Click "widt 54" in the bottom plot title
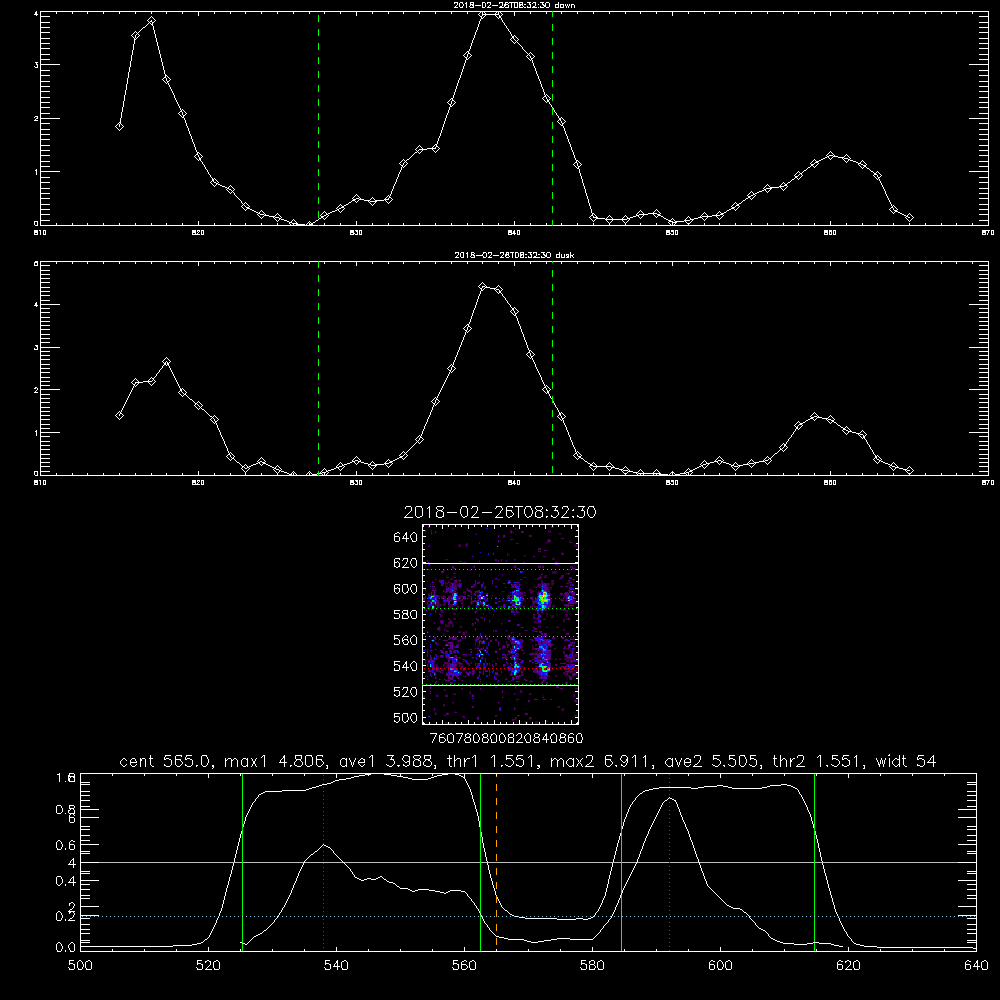 [x=906, y=761]
